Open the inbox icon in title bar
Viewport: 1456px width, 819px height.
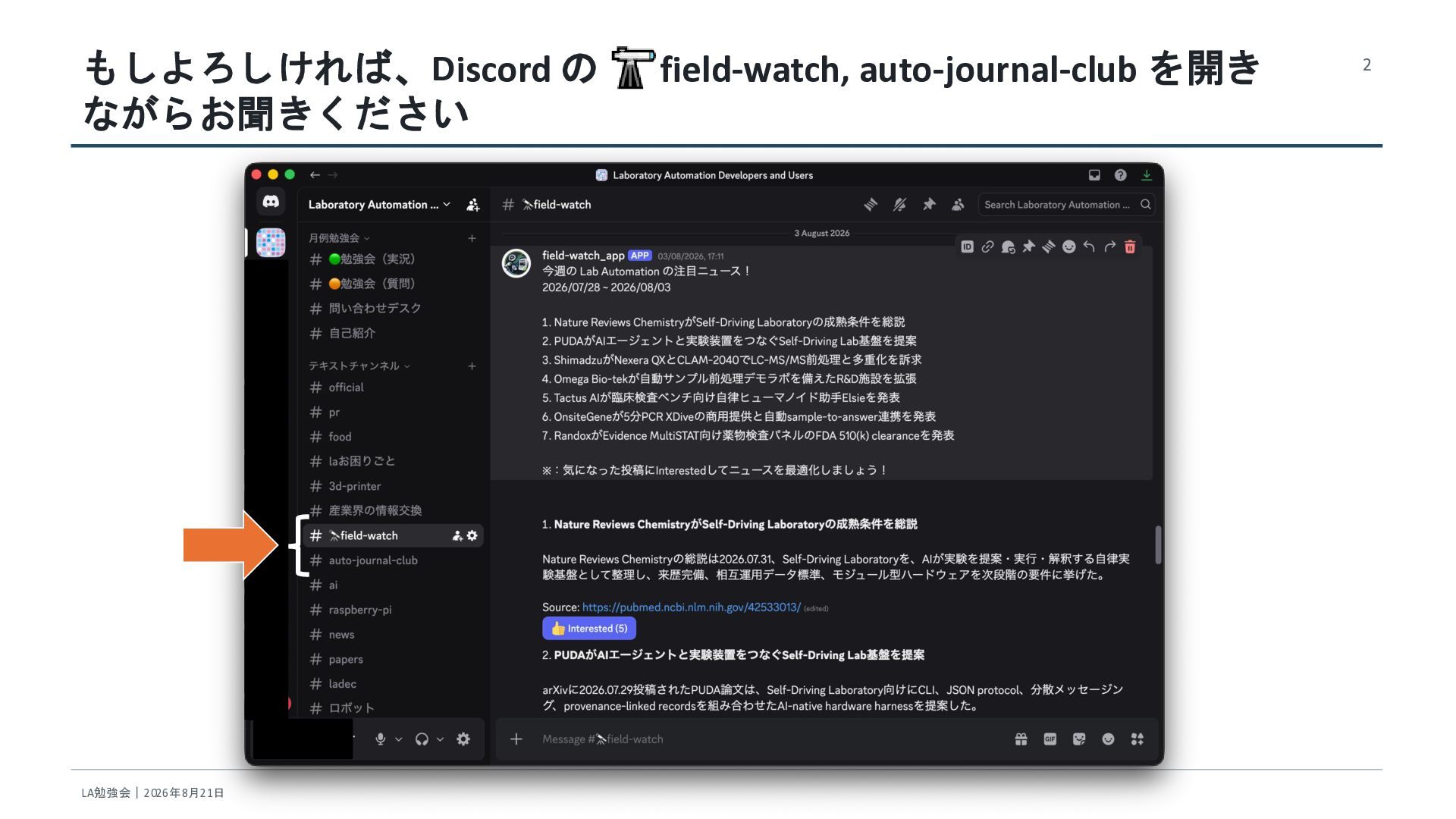(x=1094, y=175)
